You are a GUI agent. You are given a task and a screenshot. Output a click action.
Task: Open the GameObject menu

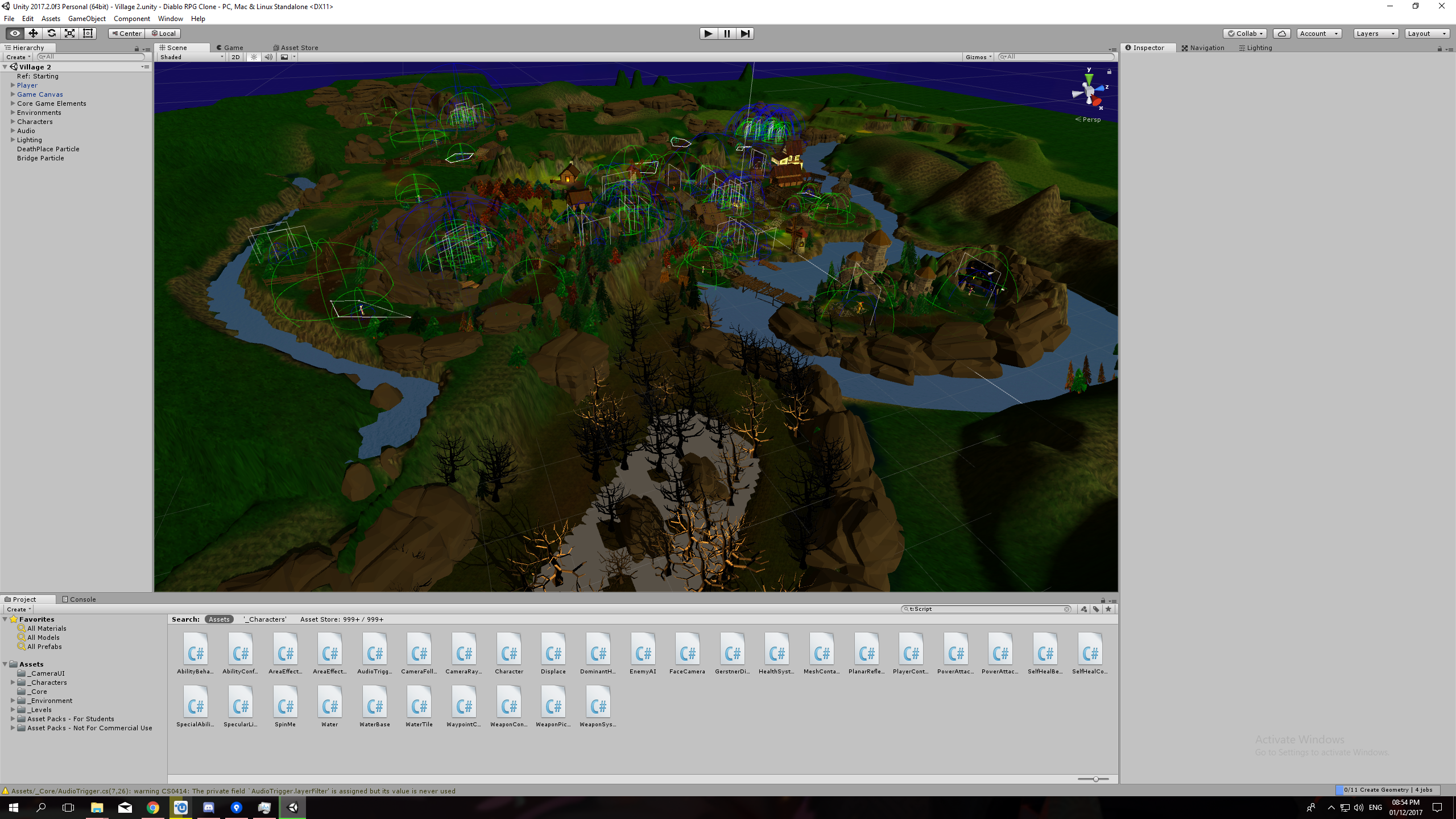point(86,19)
